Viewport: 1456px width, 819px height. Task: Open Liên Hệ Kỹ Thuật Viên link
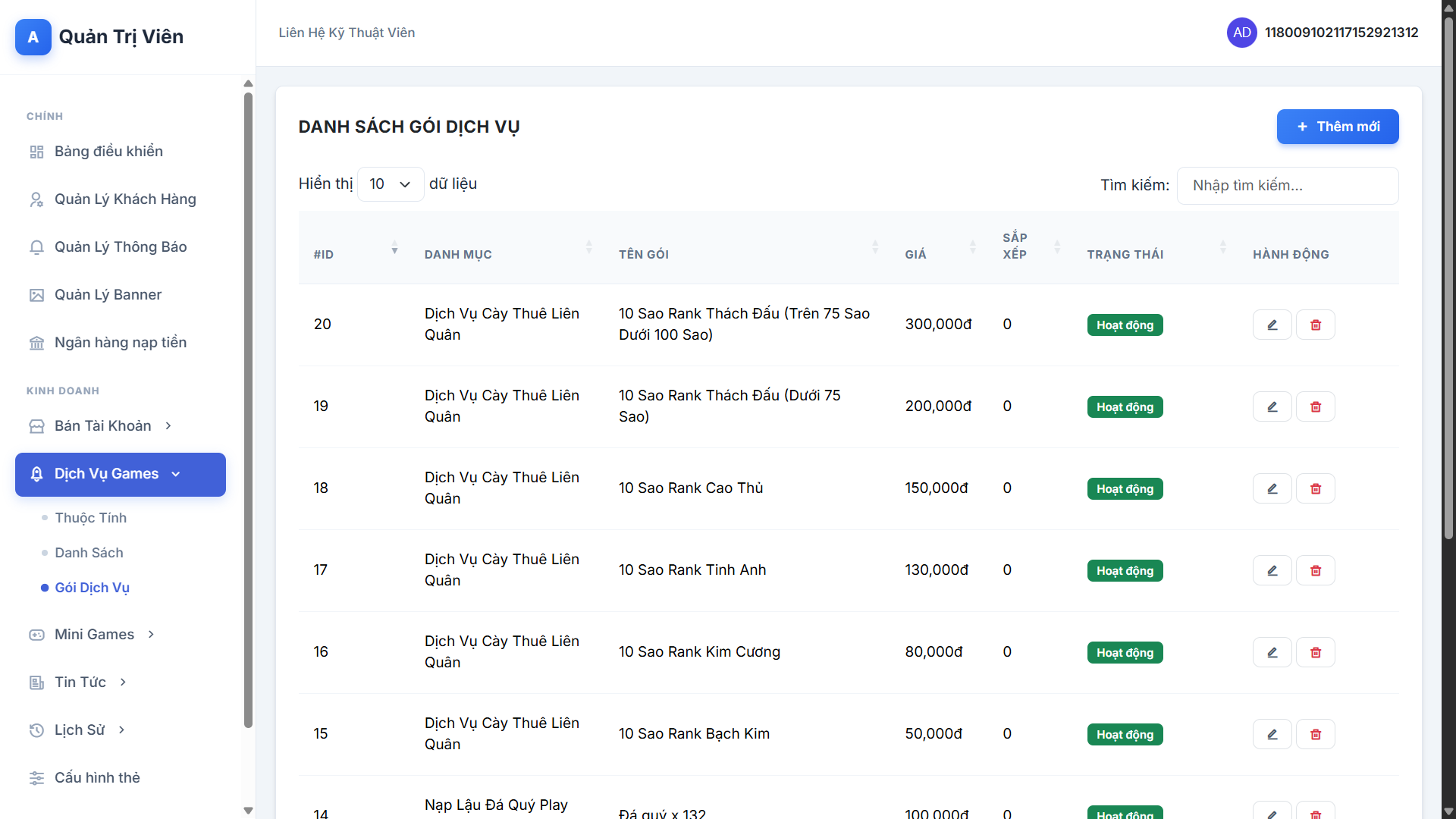(347, 33)
